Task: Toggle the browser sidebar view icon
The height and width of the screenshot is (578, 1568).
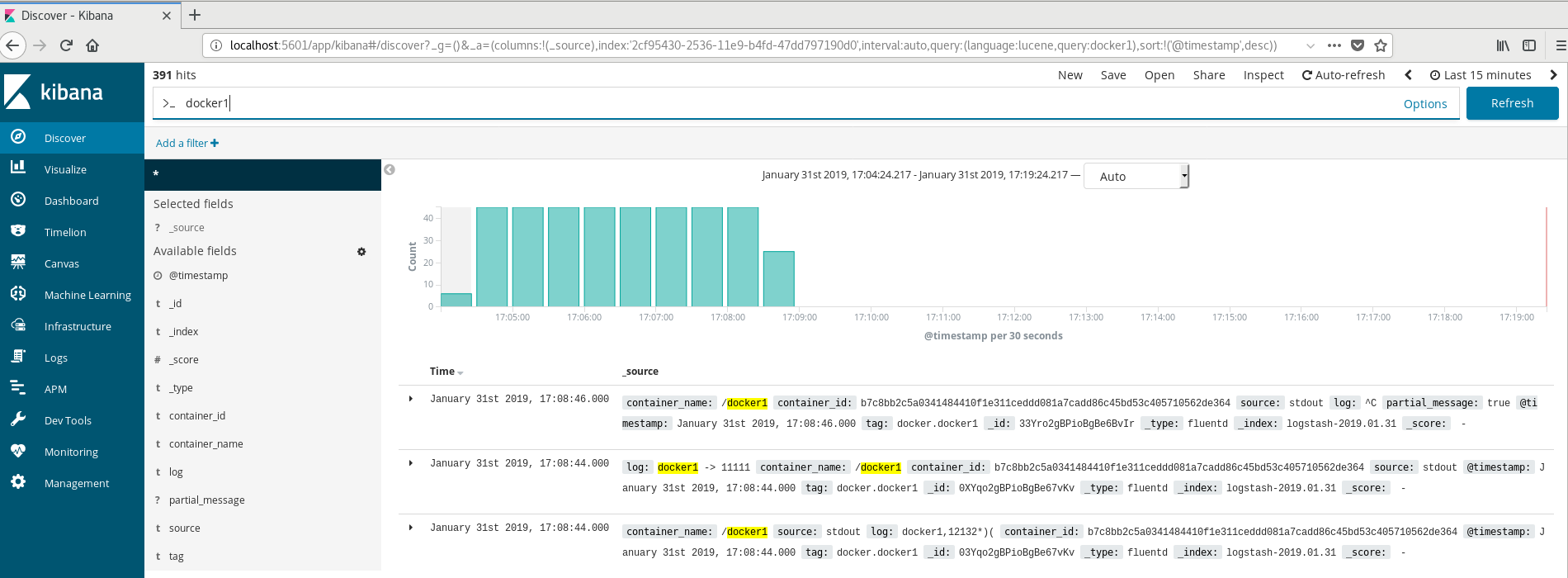Action: point(1529,45)
